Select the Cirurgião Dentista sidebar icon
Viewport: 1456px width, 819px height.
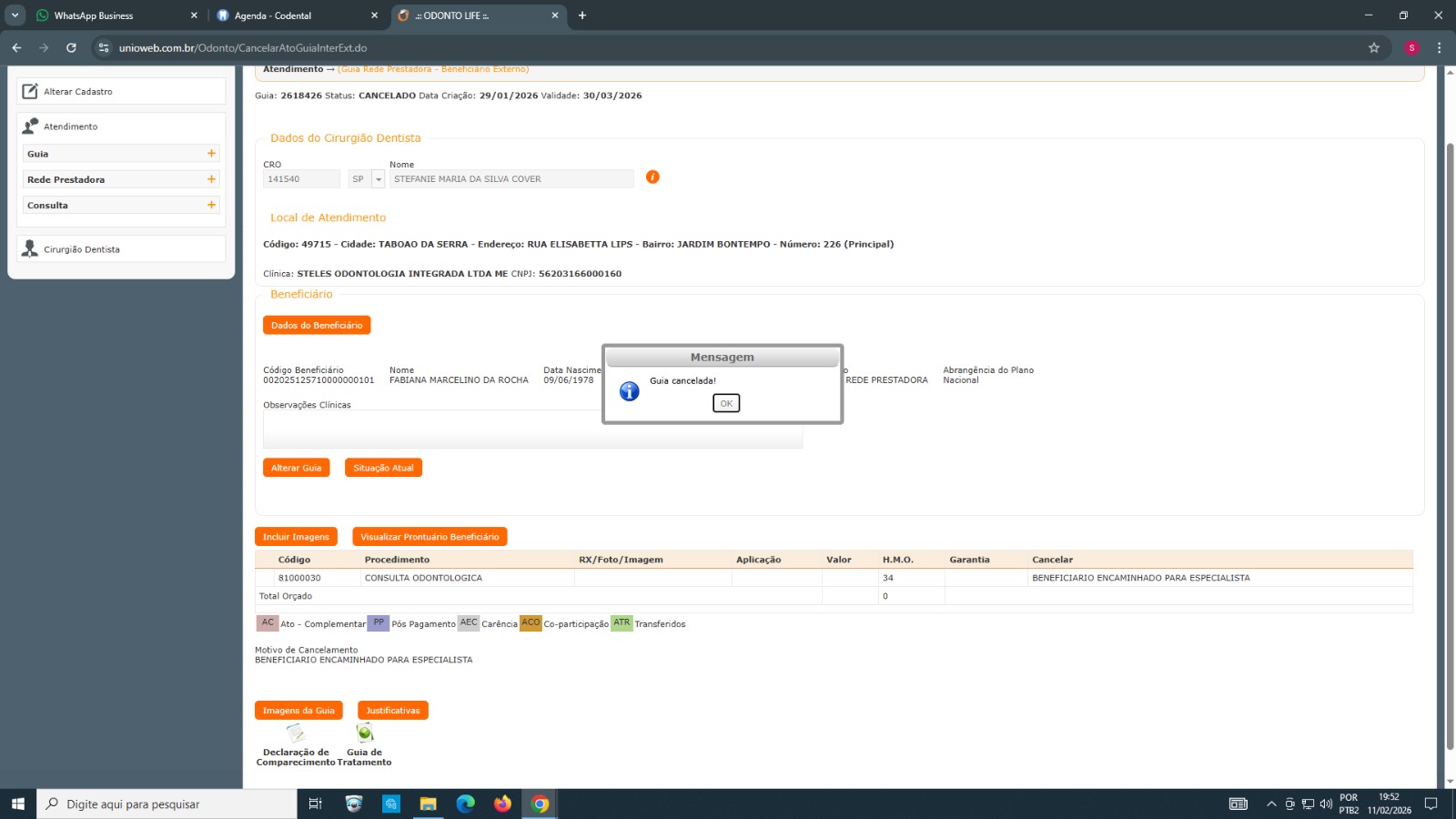click(x=30, y=248)
